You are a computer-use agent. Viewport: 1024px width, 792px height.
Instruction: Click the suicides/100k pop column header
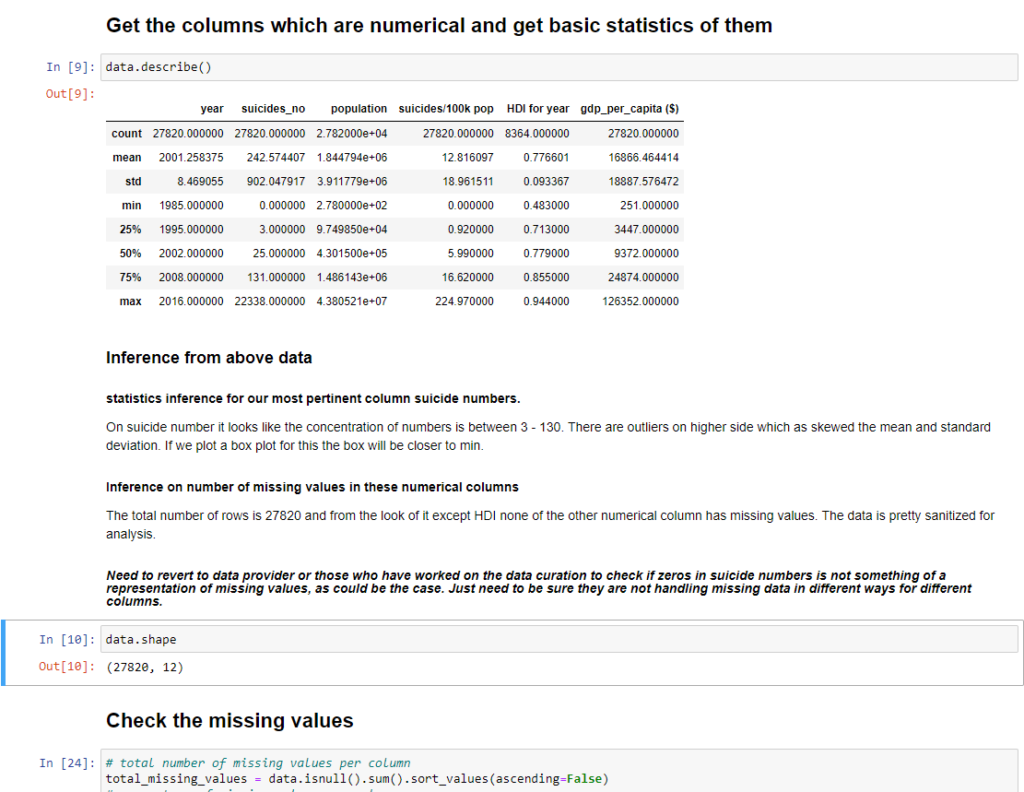(445, 108)
